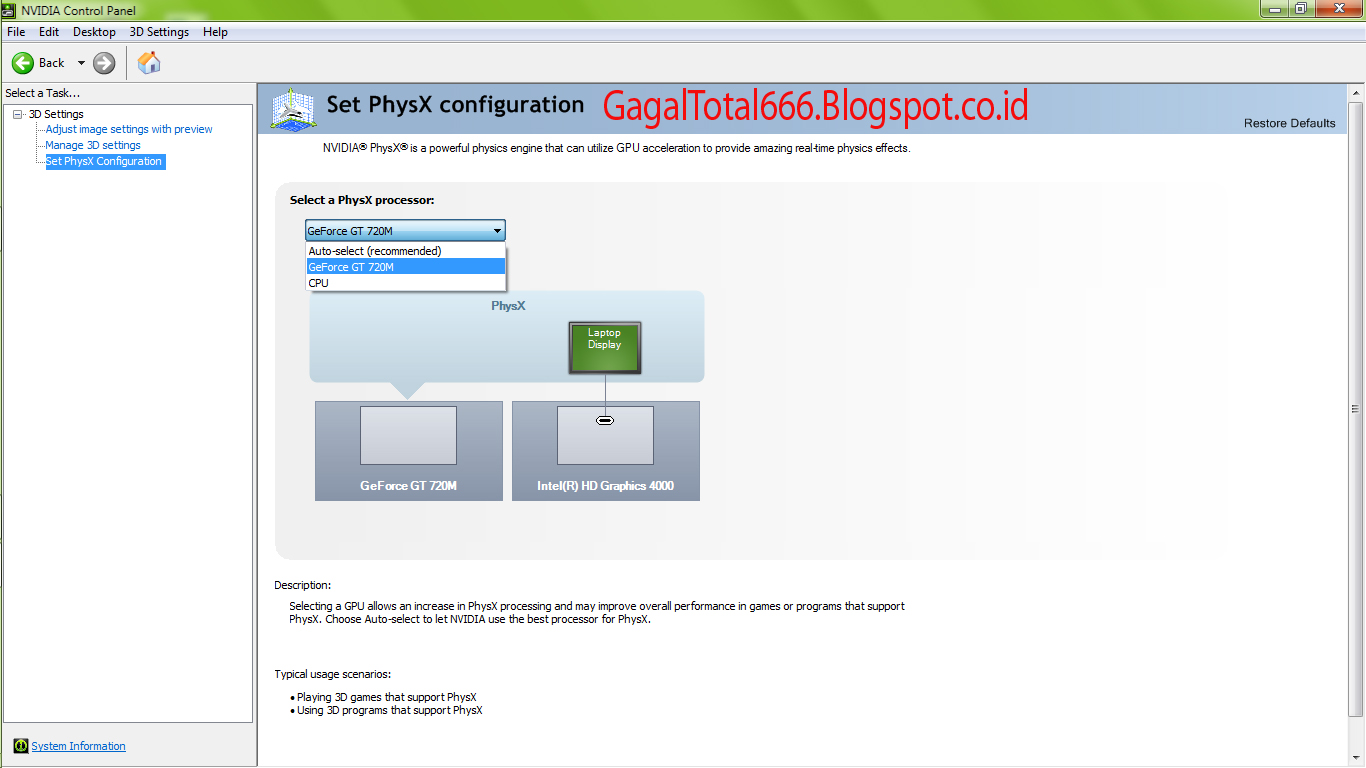Viewport: 1366px width, 768px height.
Task: Open Adjust image settings with preview
Action: coord(129,129)
